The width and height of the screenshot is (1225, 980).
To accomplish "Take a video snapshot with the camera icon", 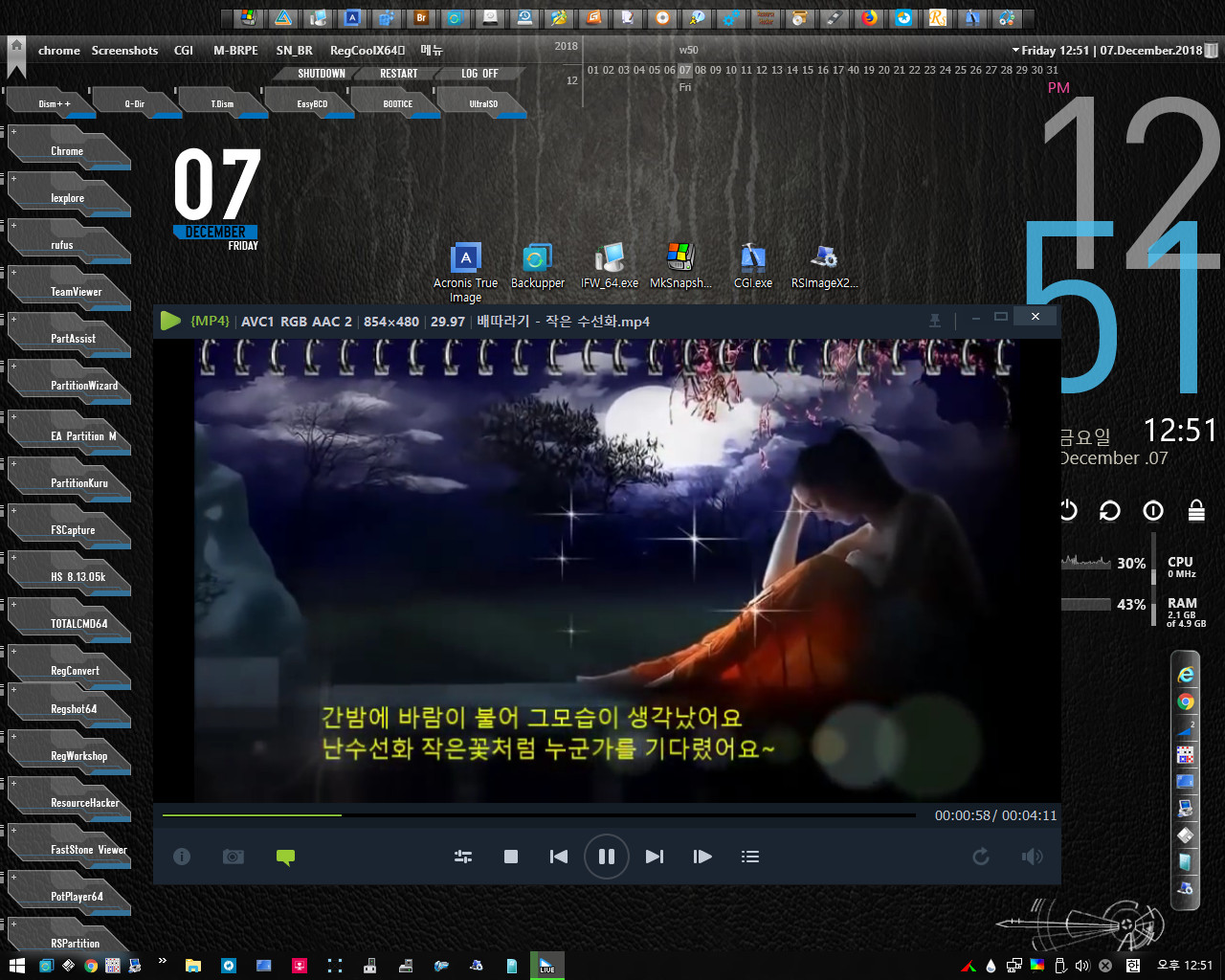I will click(234, 857).
